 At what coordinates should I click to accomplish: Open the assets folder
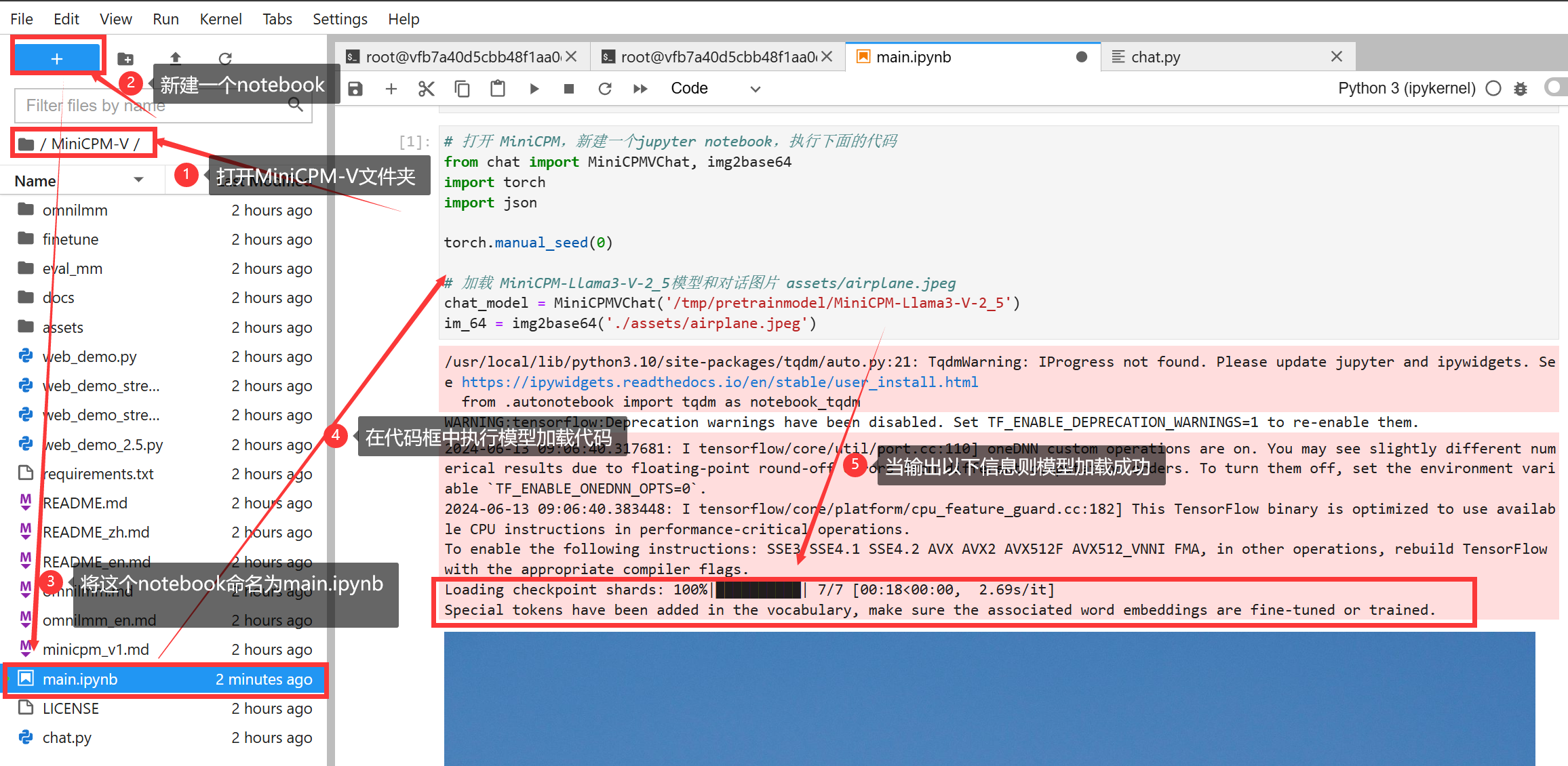(63, 327)
